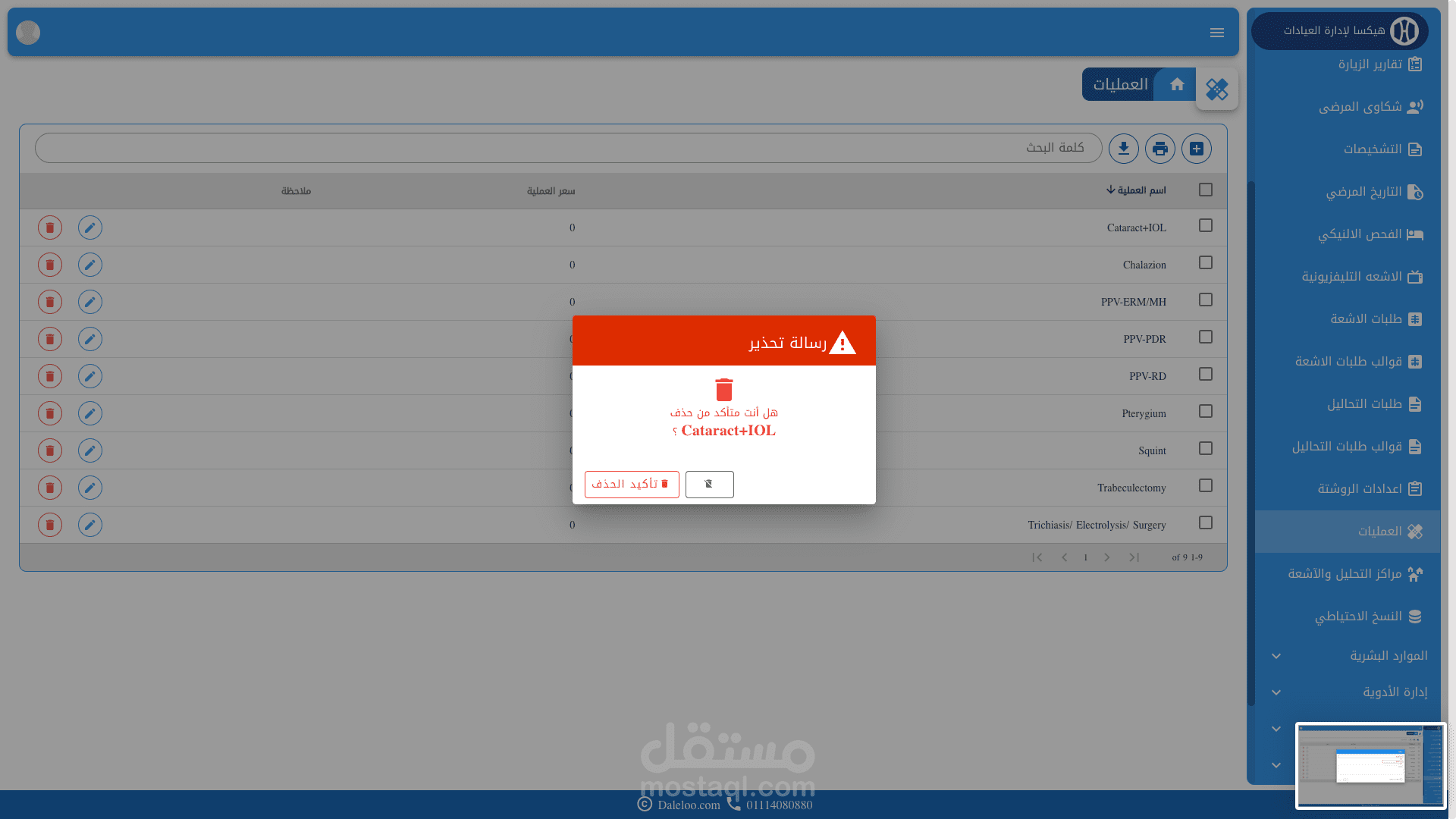Click user avatar in top bar

click(x=28, y=33)
